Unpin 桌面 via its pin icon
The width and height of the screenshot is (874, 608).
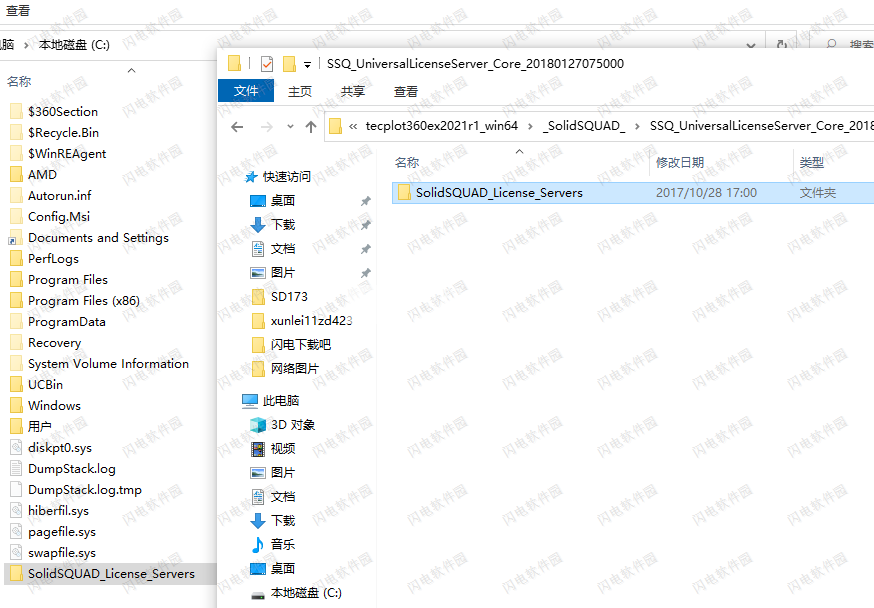(x=366, y=201)
